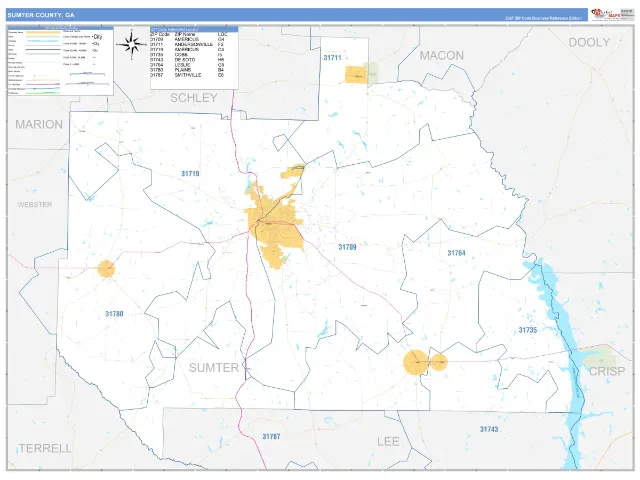Image resolution: width=640 pixels, height=480 pixels.
Task: Click ZIP code label 31787 on map
Action: 271,437
